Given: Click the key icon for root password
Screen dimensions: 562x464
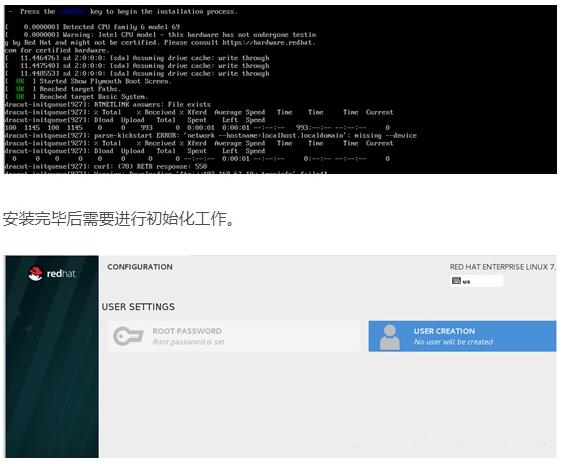Looking at the screenshot, I should tap(128, 336).
